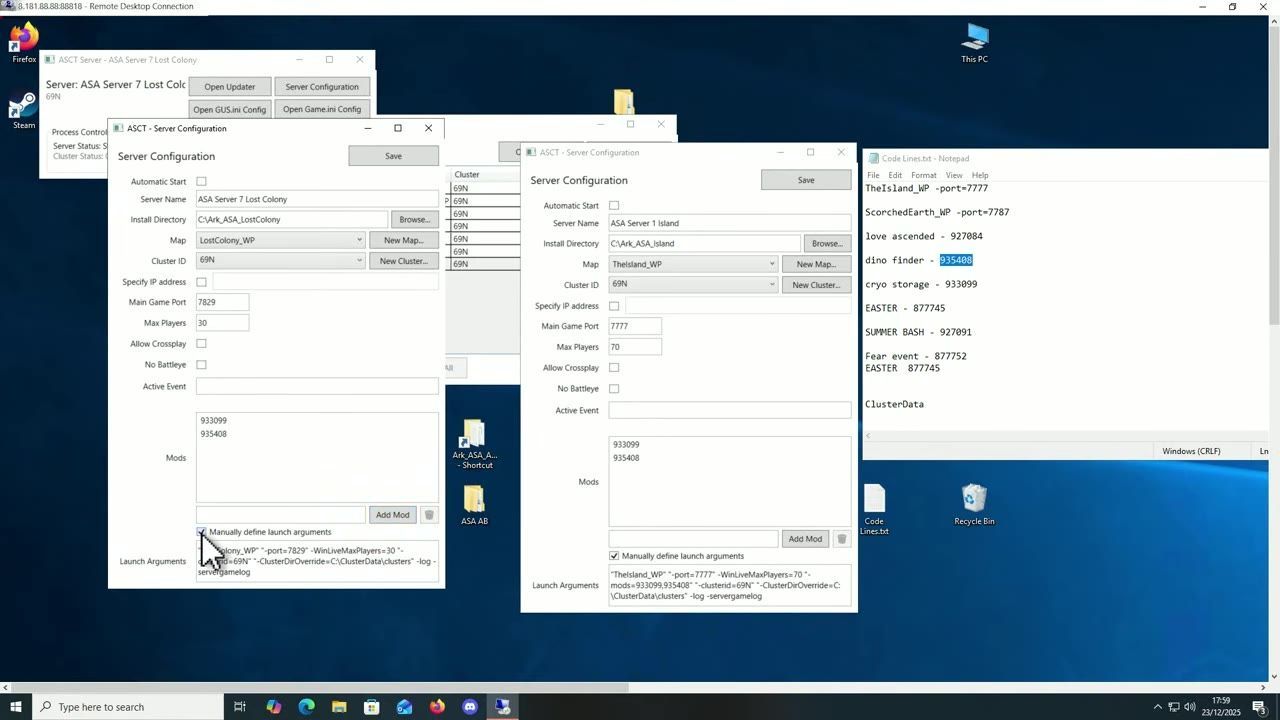The image size is (1280, 720).
Task: Launch Copilot from the taskbar
Action: click(x=273, y=707)
